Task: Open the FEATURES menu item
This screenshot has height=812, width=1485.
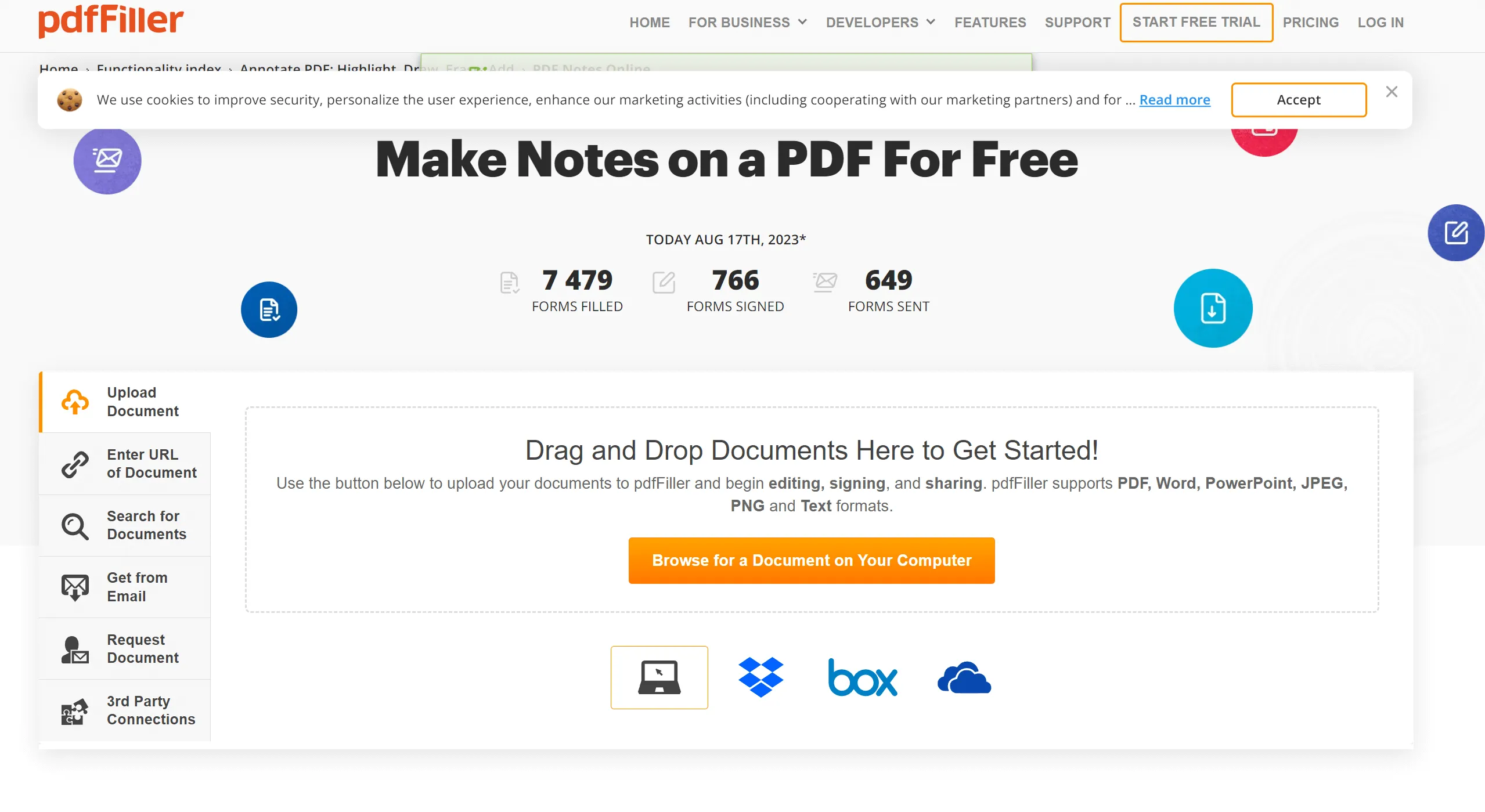Action: coord(989,21)
